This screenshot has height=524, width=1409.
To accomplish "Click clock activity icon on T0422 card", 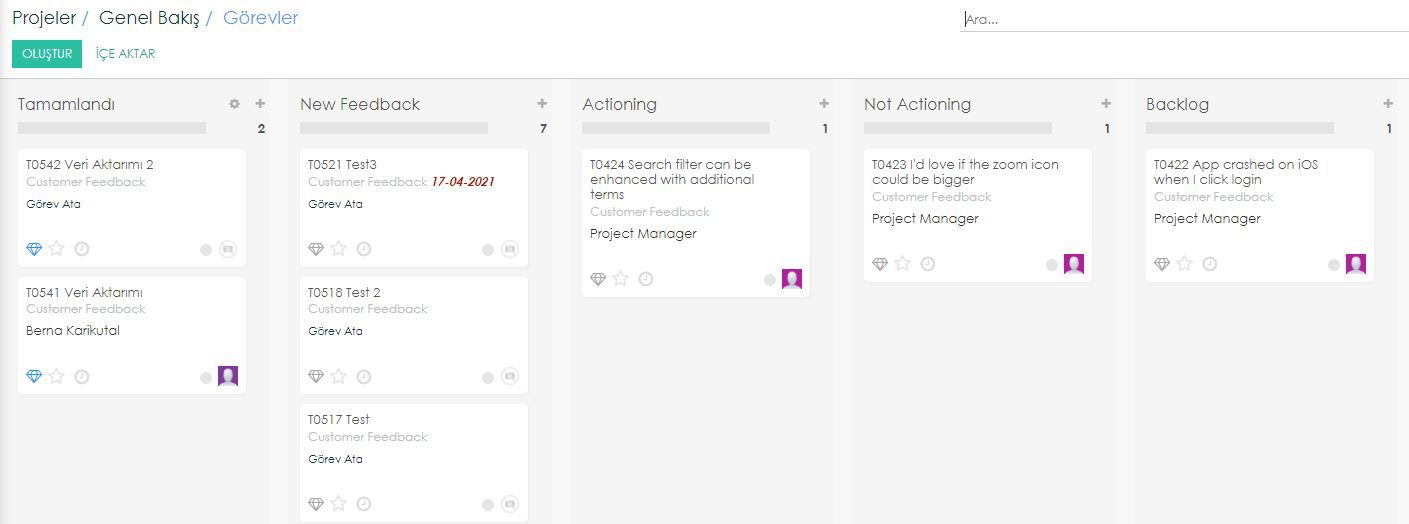I will [1210, 264].
